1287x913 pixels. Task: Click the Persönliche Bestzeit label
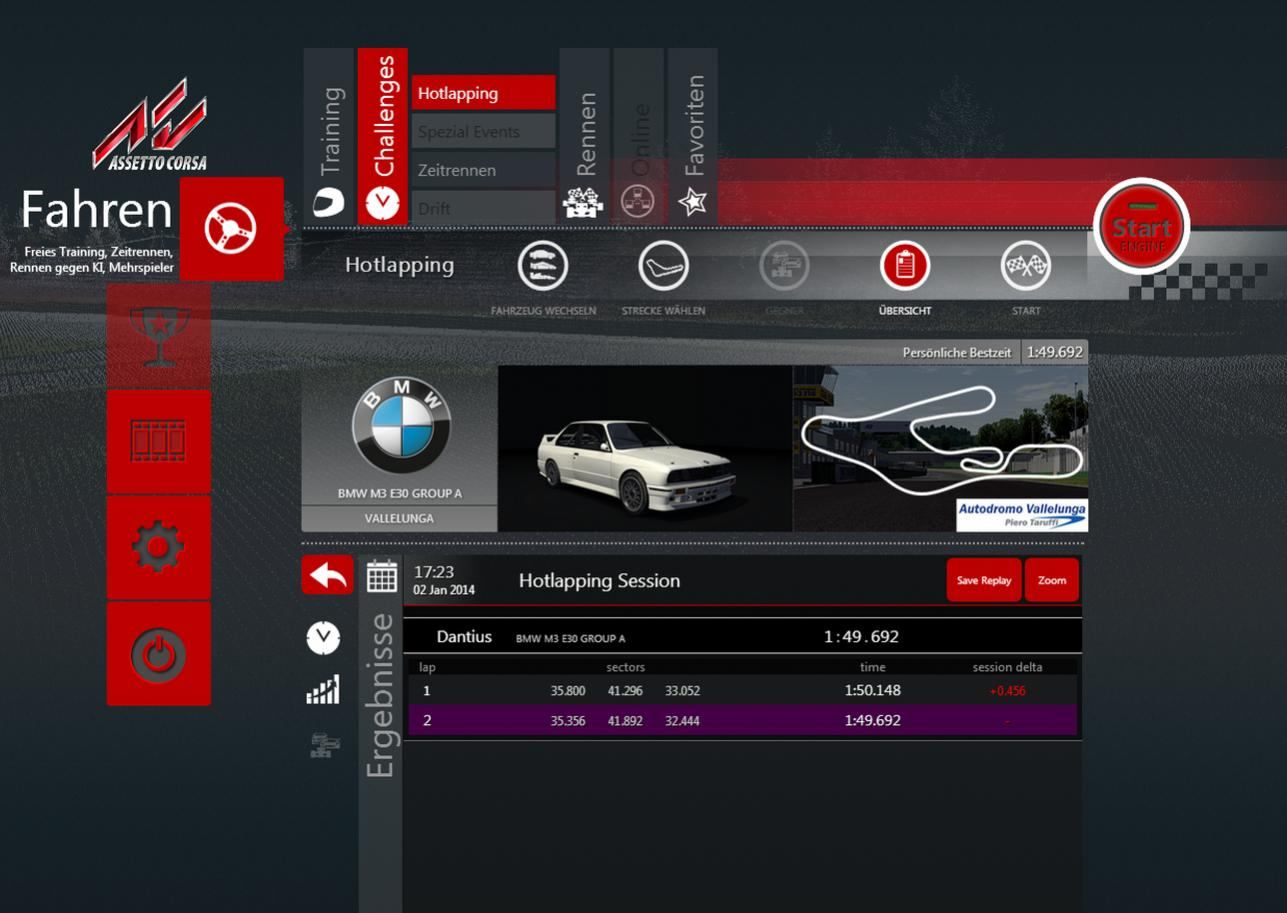[x=957, y=352]
